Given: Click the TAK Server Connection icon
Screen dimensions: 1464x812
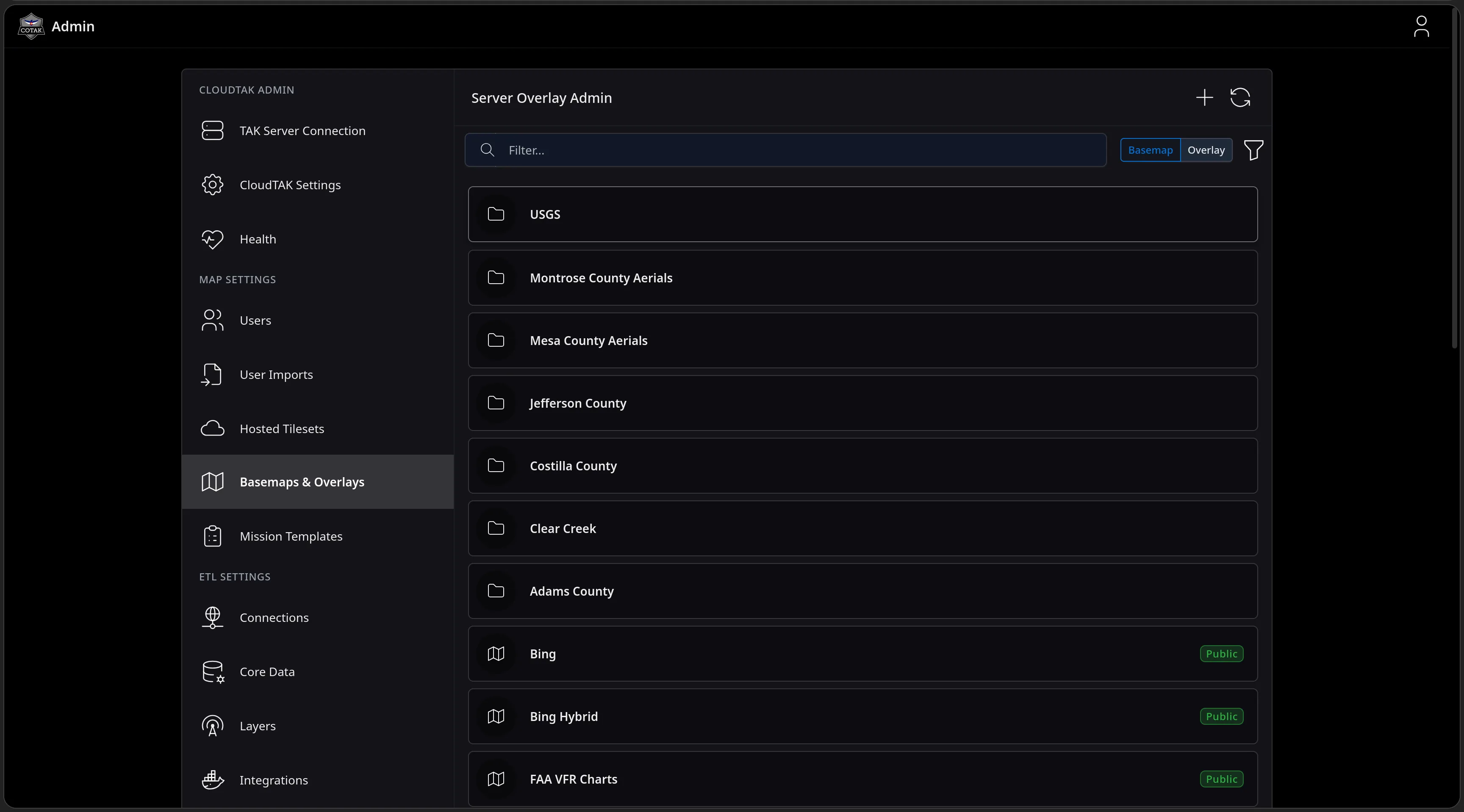Looking at the screenshot, I should [x=213, y=130].
